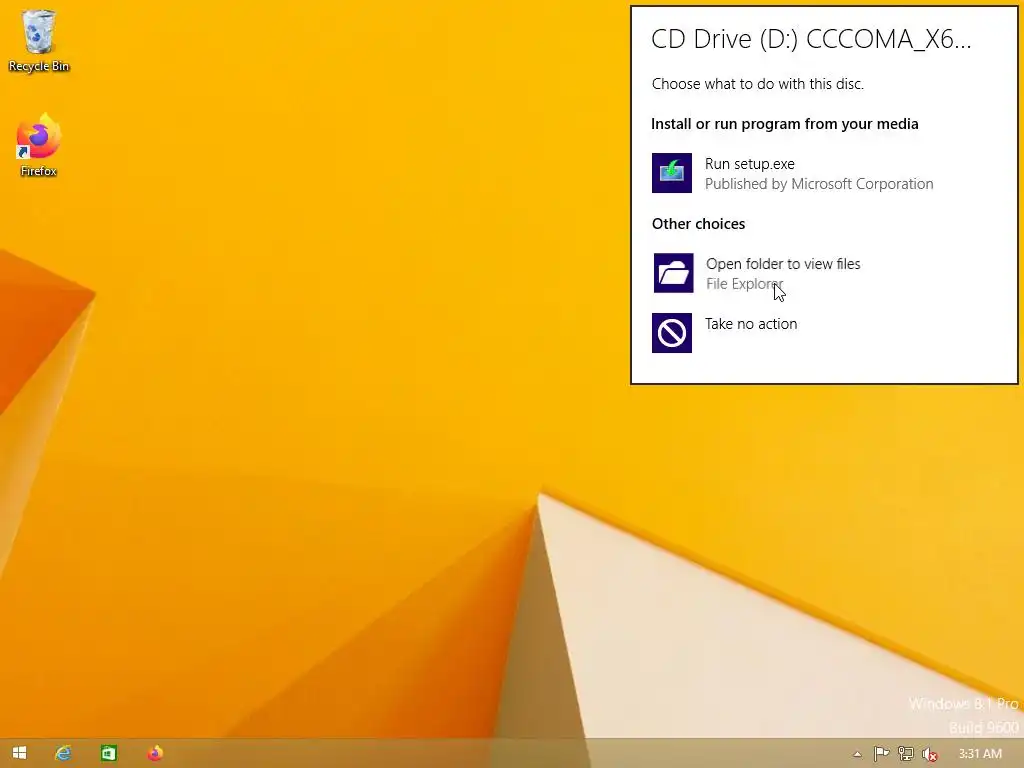
Task: Launch Internet Explorer from the taskbar
Action: point(63,753)
